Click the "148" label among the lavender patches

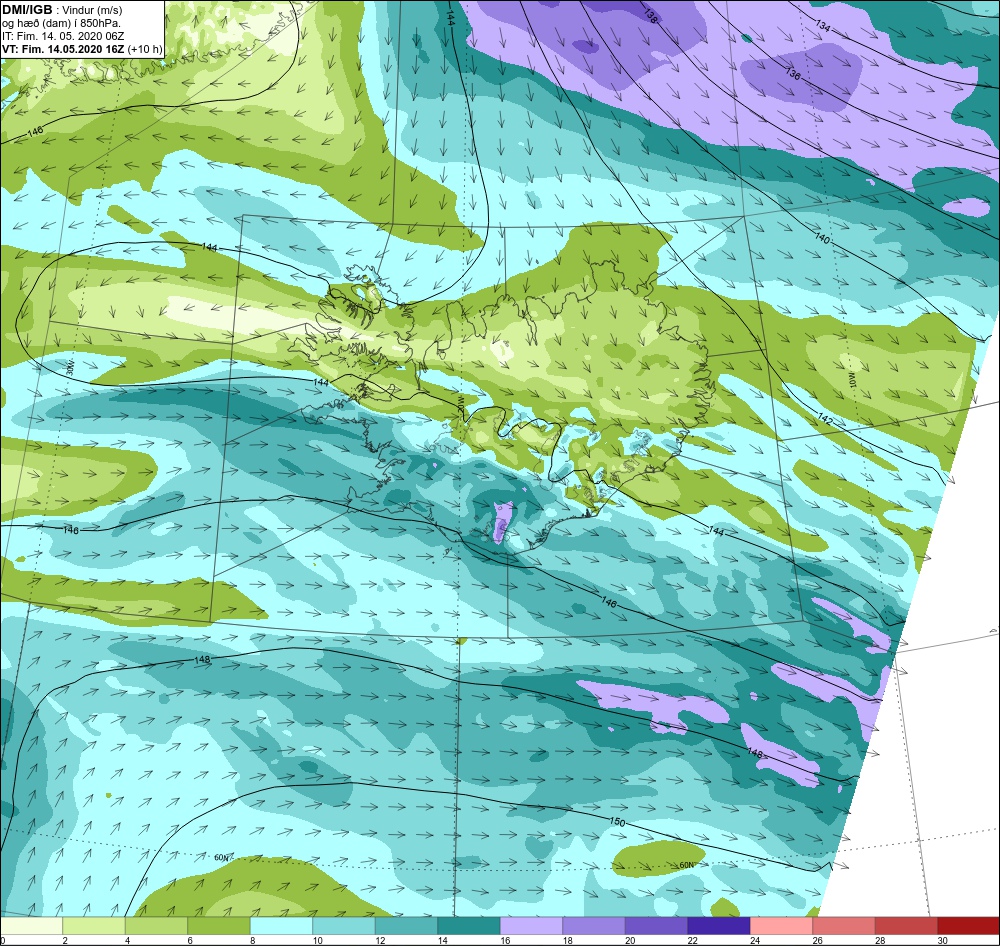(754, 753)
